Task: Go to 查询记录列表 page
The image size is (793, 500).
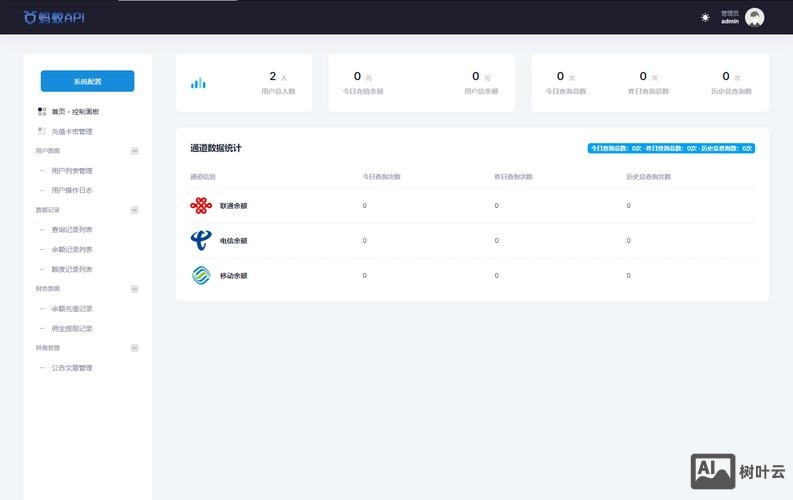Action: [72, 230]
